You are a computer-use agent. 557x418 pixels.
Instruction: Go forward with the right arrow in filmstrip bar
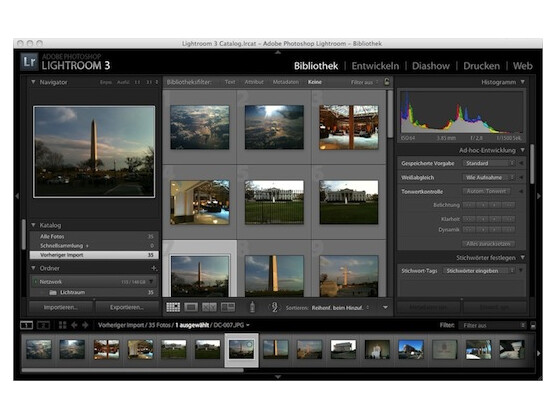[85, 325]
